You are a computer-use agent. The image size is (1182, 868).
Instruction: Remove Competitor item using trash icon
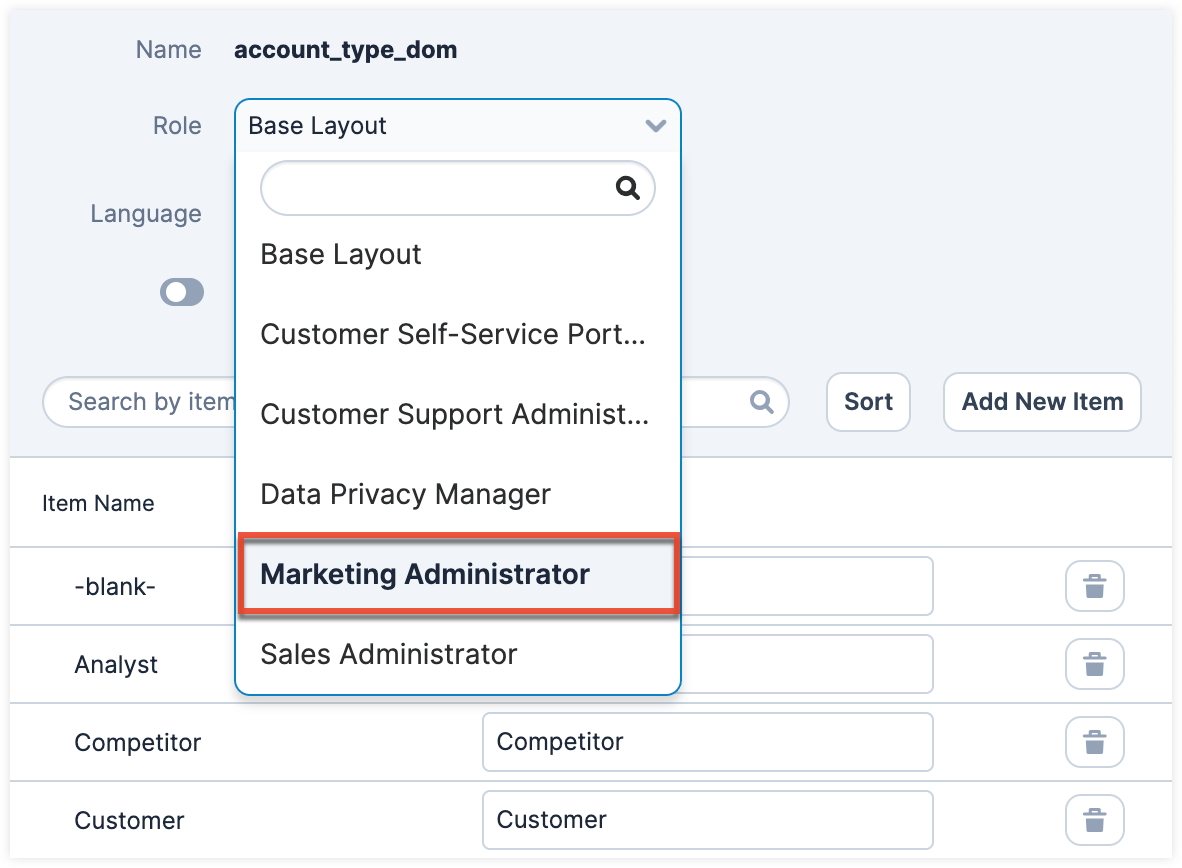[1095, 742]
